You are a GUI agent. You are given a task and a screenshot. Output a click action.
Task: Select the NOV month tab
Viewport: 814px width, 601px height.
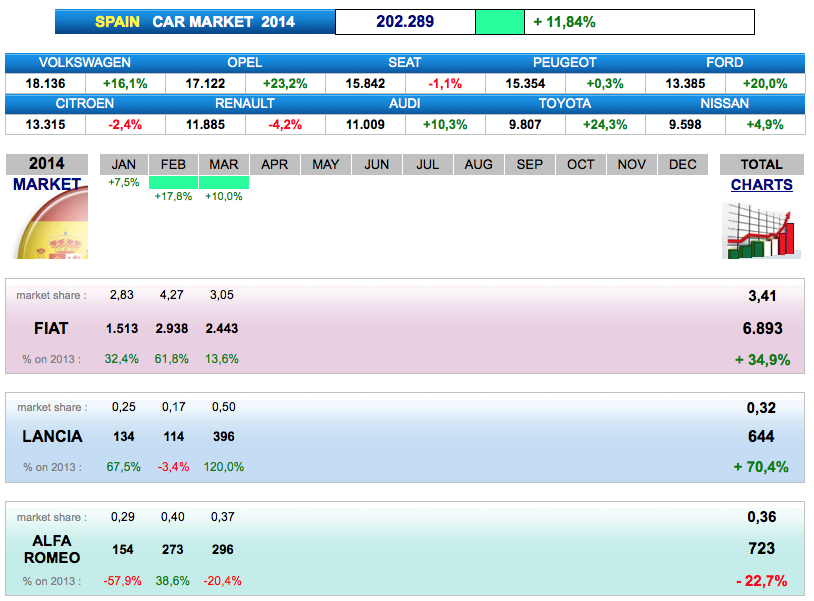[x=632, y=165]
